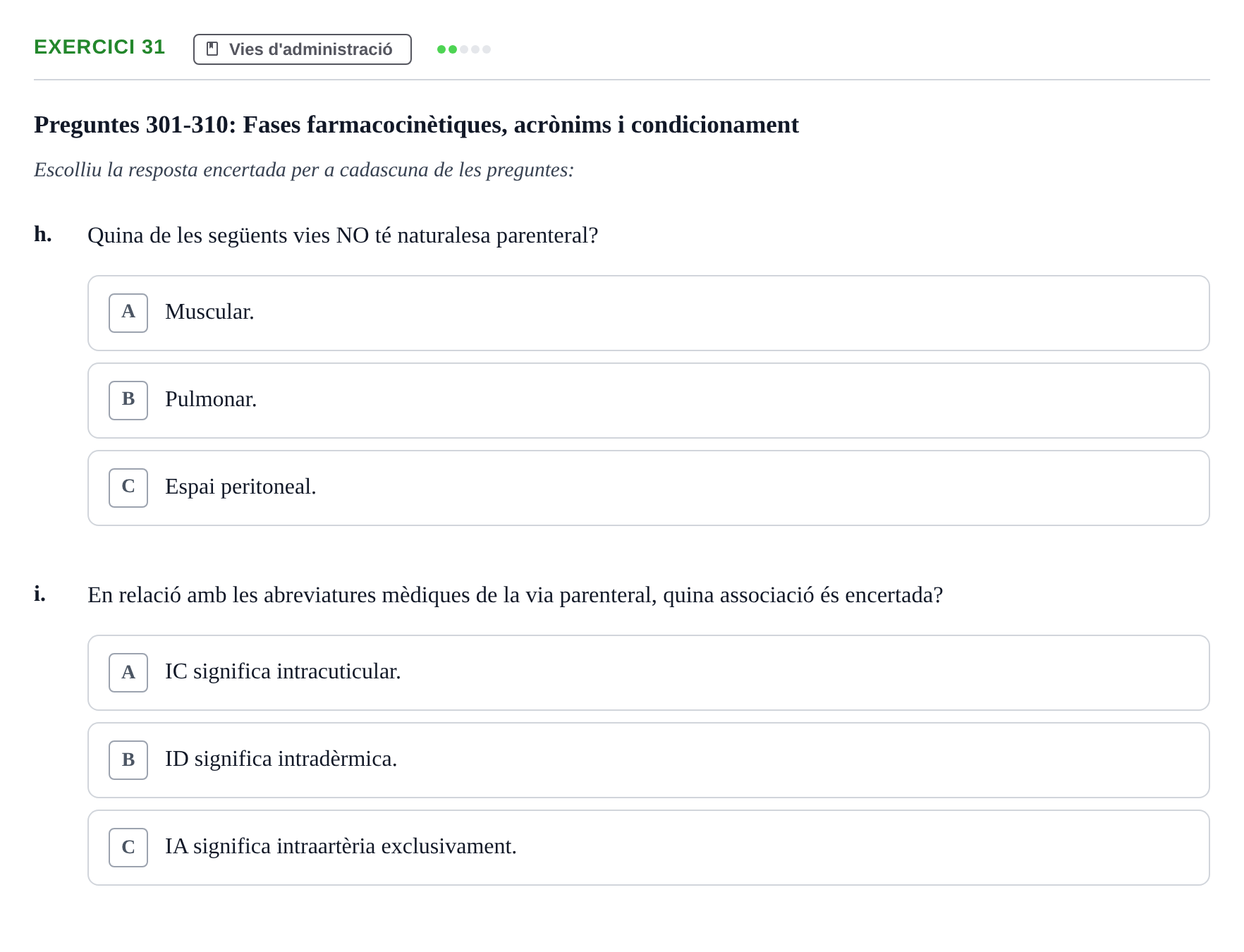
Task: Select answer C badge for Espai peritoneal
Action: 128,488
